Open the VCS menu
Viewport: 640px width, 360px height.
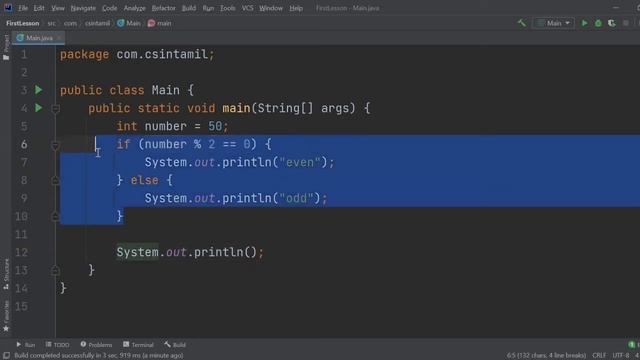(247, 8)
